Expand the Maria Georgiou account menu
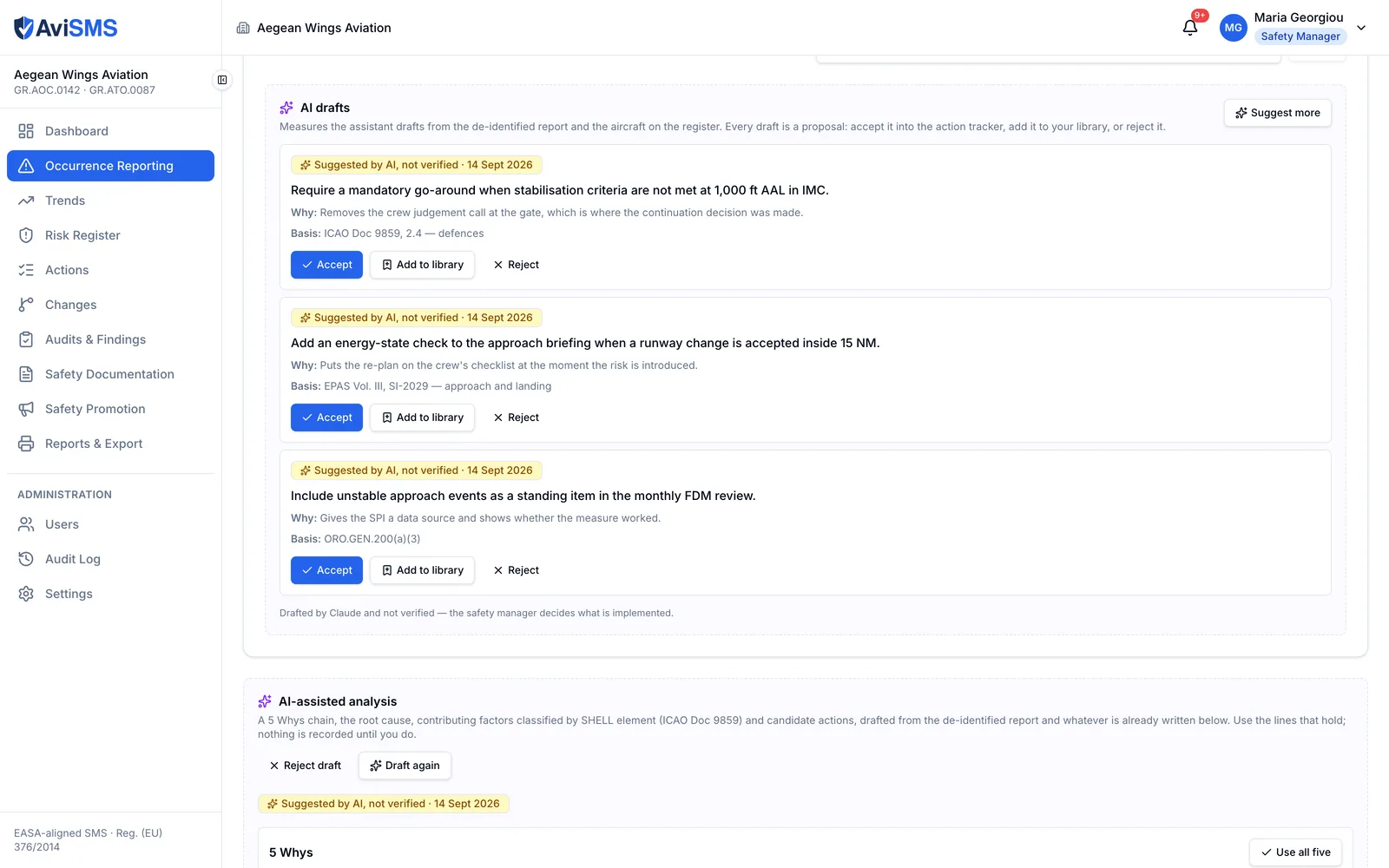 pos(1361,28)
